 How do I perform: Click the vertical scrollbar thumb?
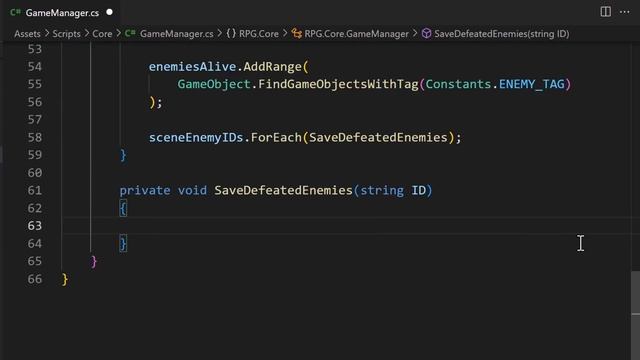click(635, 315)
